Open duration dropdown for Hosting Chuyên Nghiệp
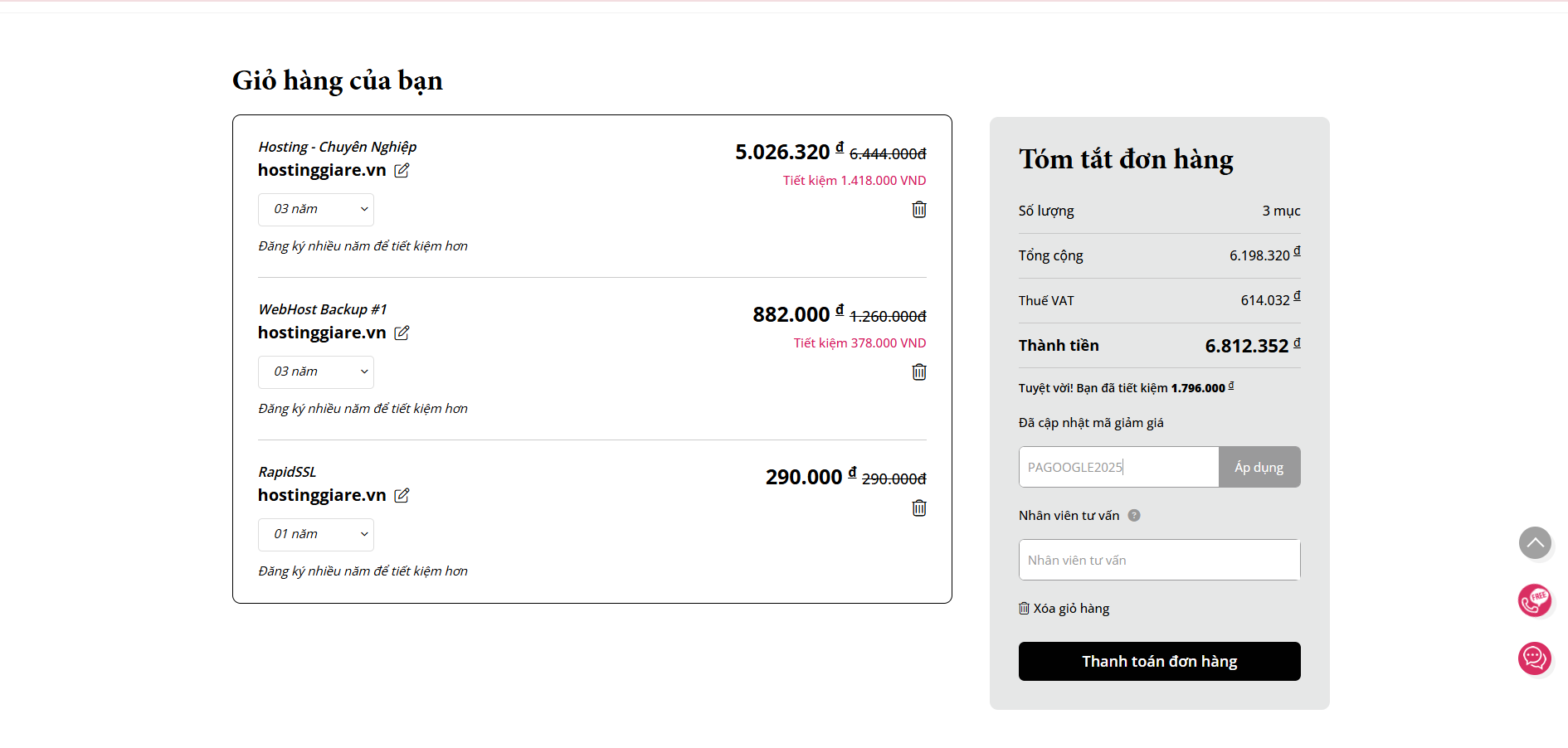This screenshot has width=1568, height=748. [x=316, y=210]
